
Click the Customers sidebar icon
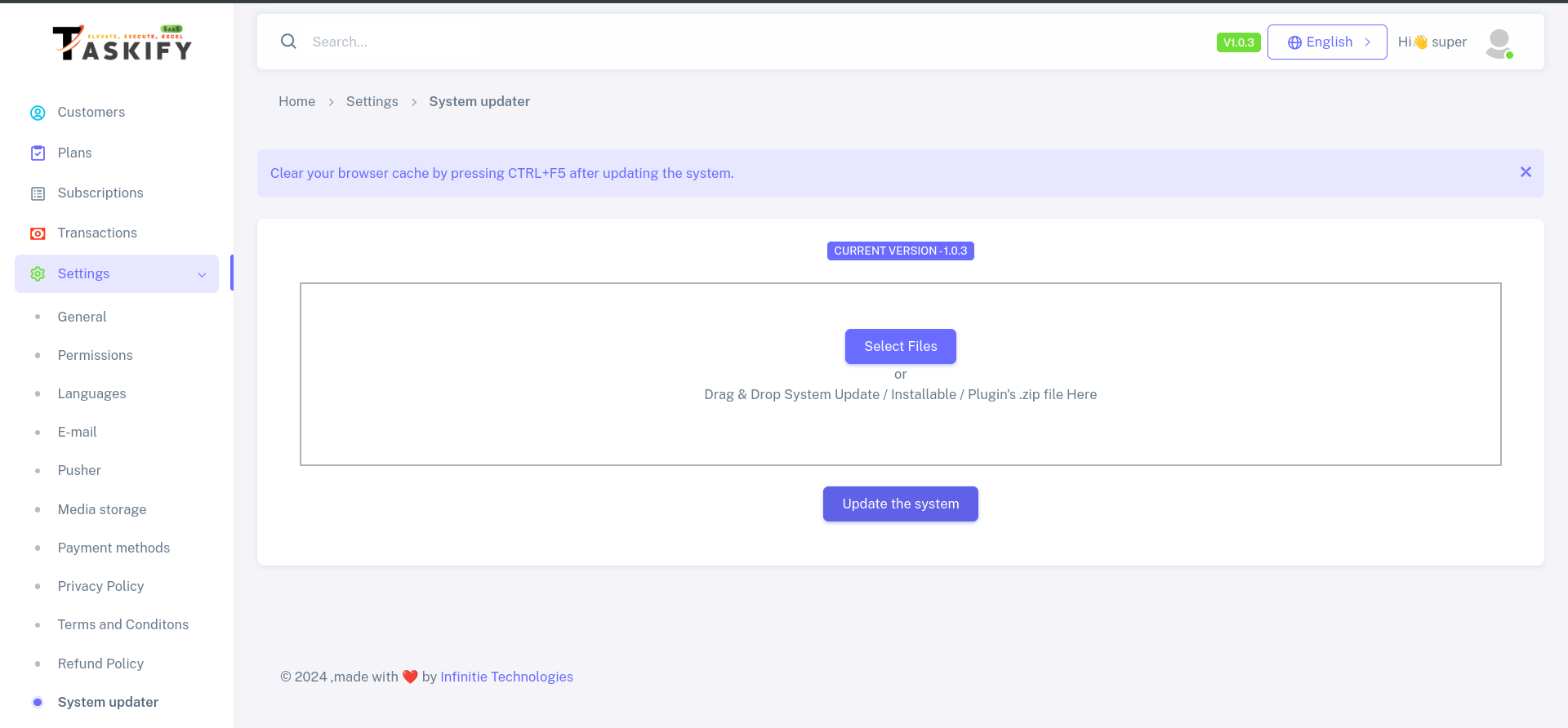38,113
